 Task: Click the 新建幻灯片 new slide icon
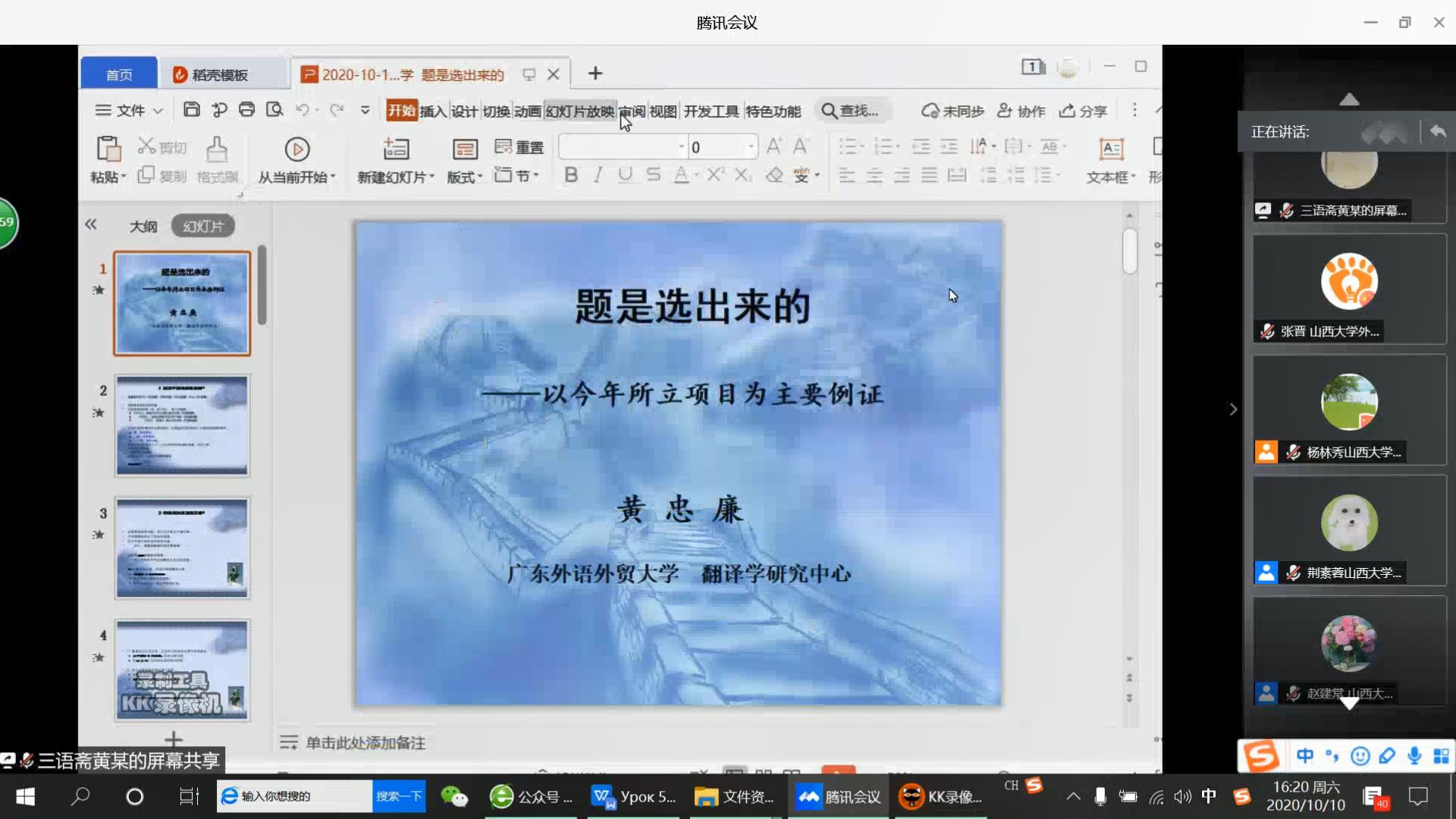pos(395,149)
